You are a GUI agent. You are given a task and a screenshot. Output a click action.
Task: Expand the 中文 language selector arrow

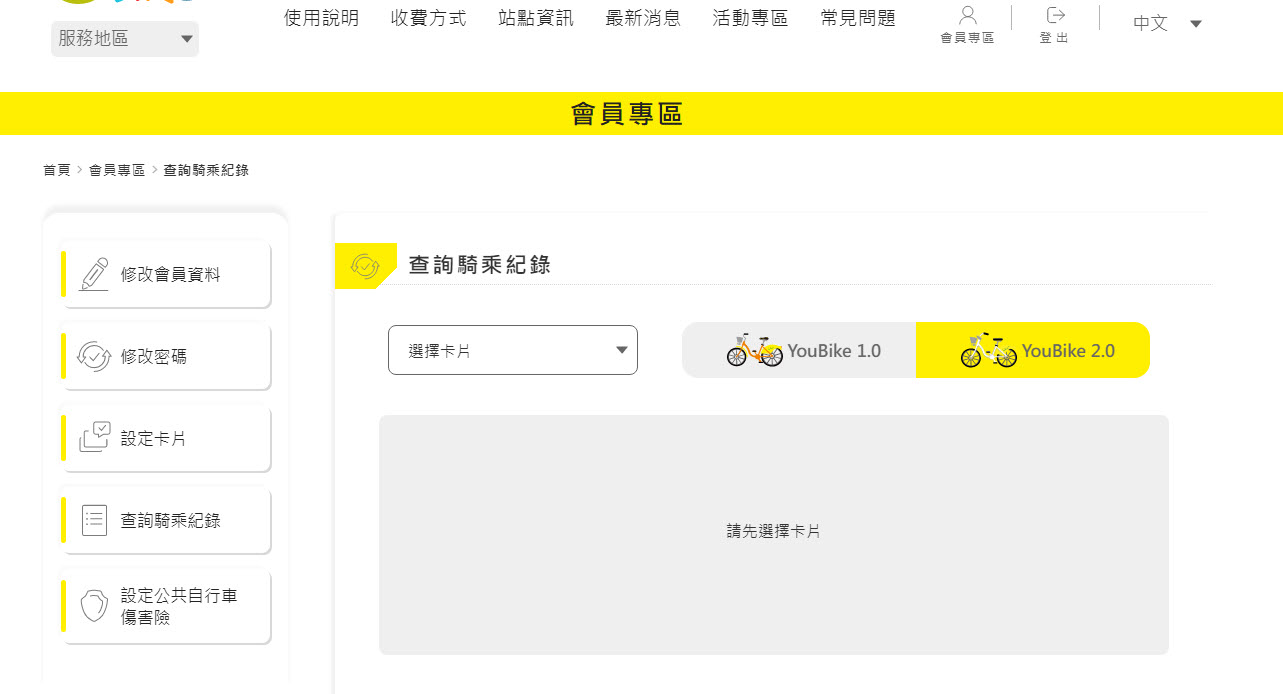click(x=1196, y=24)
